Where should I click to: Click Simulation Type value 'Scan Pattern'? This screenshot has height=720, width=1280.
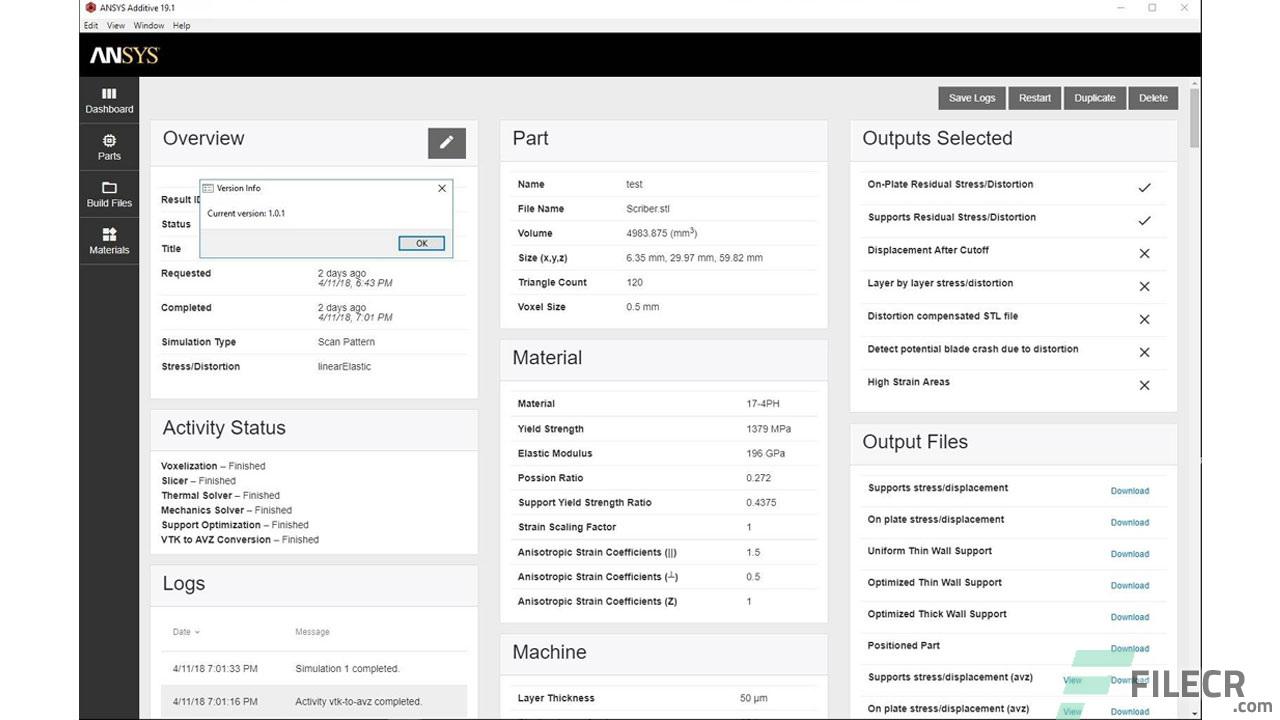[346, 342]
